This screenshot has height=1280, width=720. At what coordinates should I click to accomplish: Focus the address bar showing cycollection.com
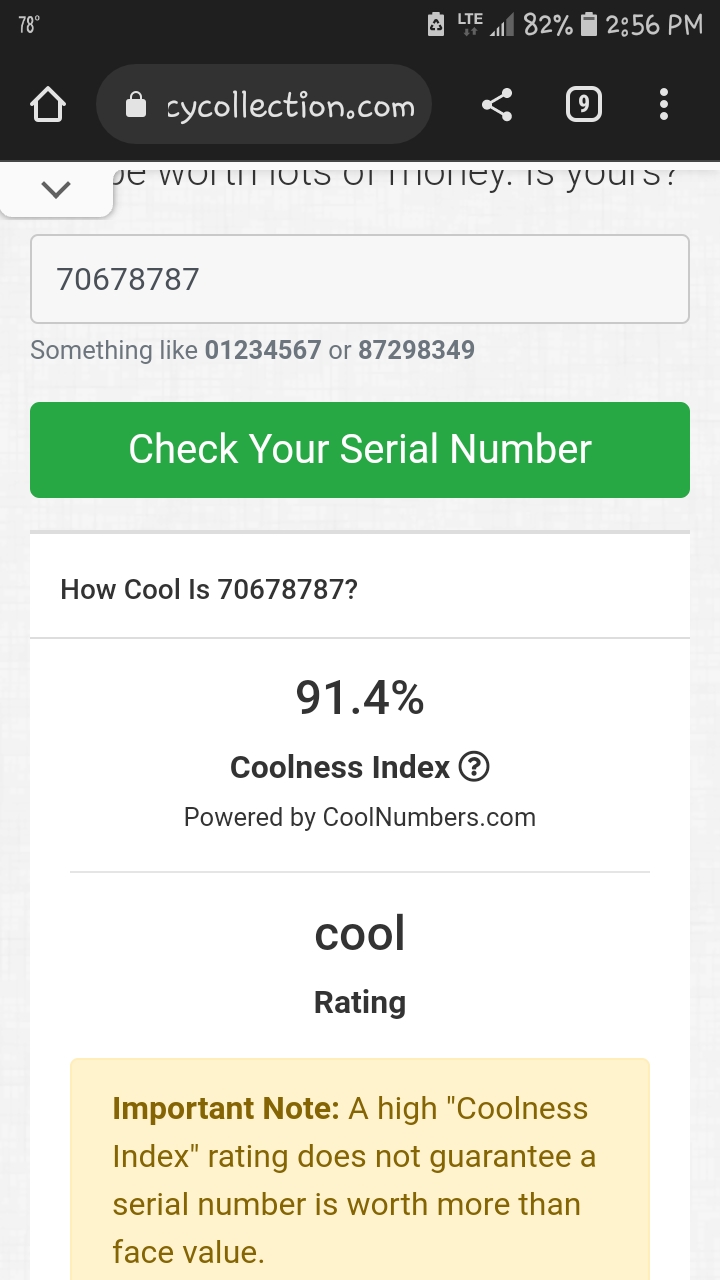point(290,106)
